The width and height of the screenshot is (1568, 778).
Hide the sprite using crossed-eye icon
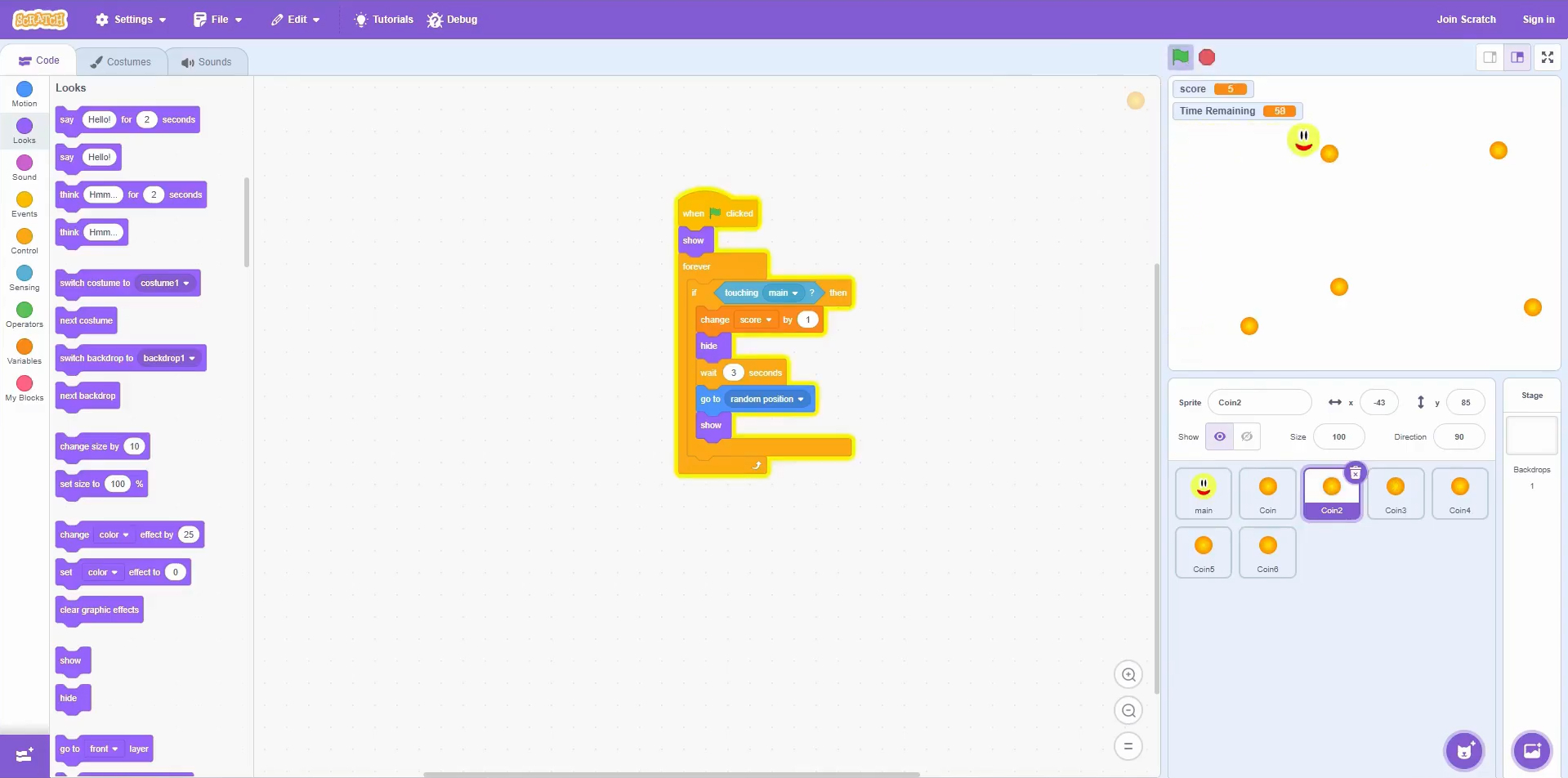(1247, 436)
